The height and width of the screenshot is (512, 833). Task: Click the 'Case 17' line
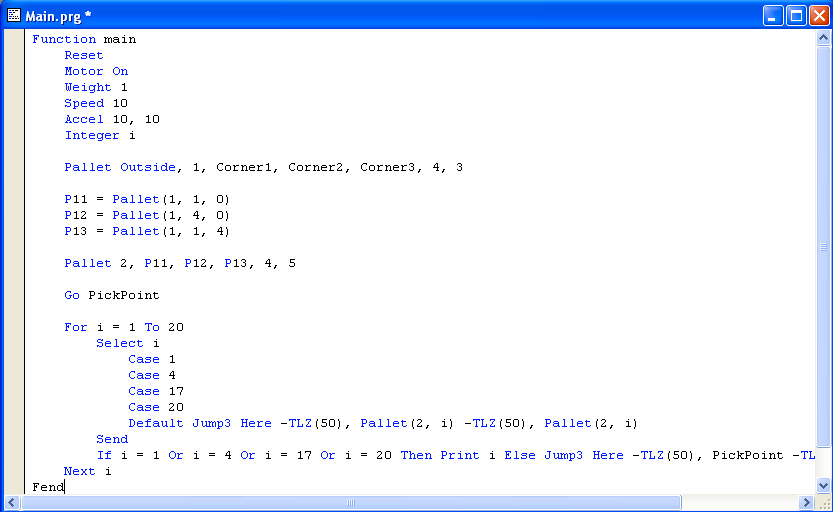tap(156, 390)
